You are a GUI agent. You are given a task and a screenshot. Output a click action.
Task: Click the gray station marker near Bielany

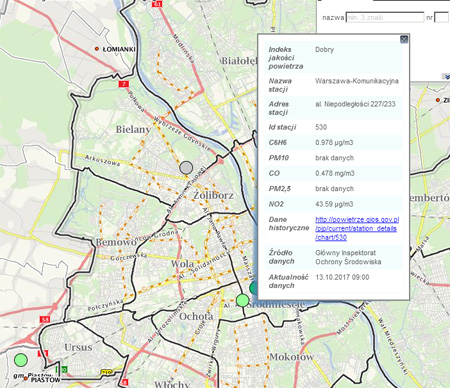pos(186,168)
